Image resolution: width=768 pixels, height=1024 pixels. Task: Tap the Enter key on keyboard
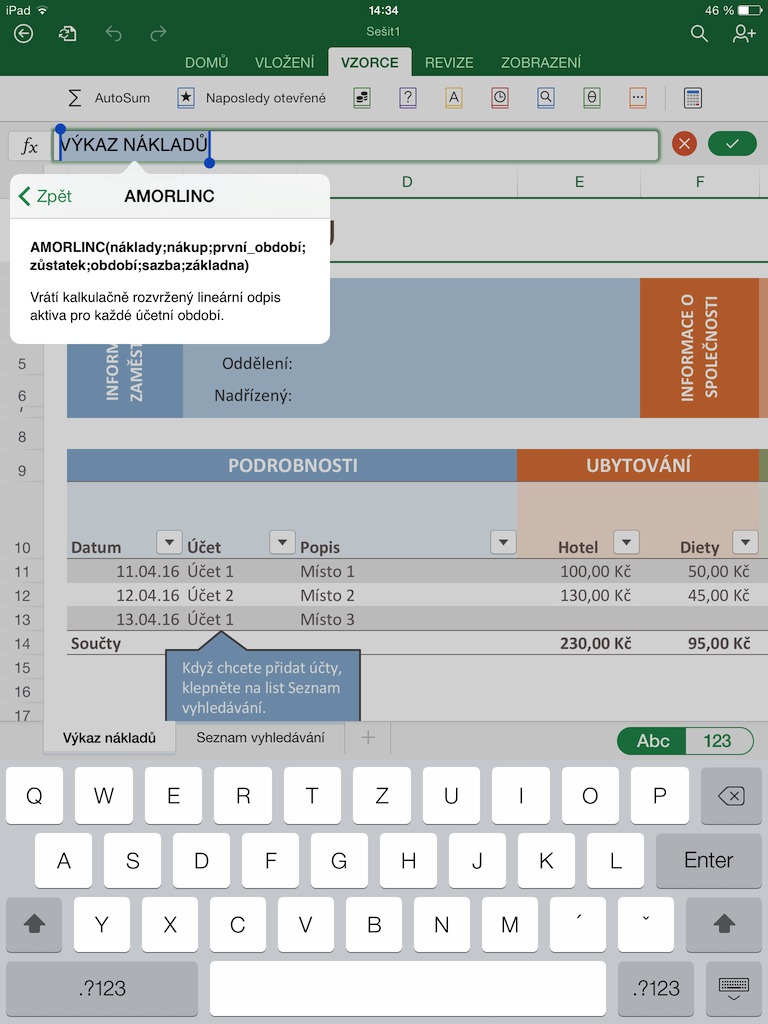click(709, 860)
